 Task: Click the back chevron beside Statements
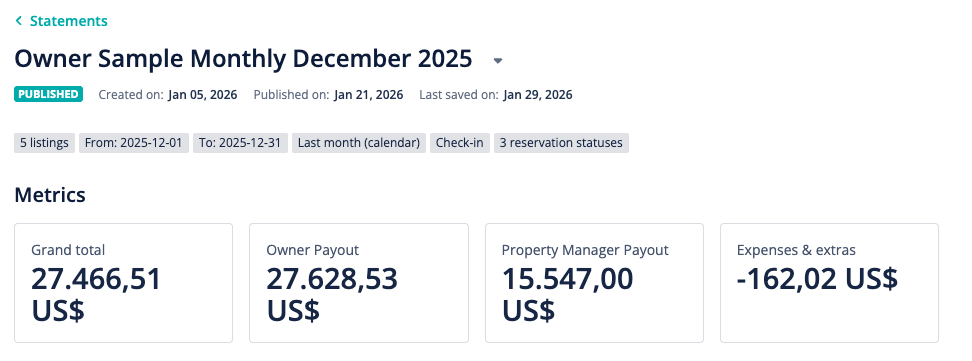[x=19, y=21]
